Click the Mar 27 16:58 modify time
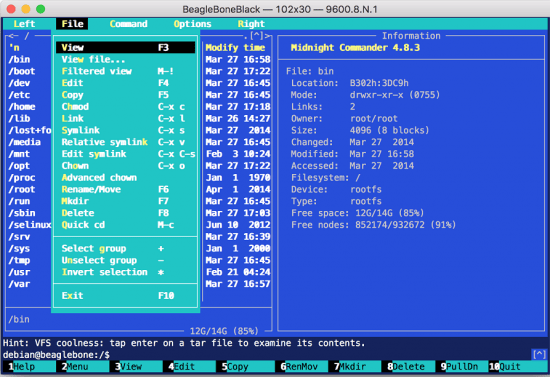550x377 pixels. [x=238, y=59]
